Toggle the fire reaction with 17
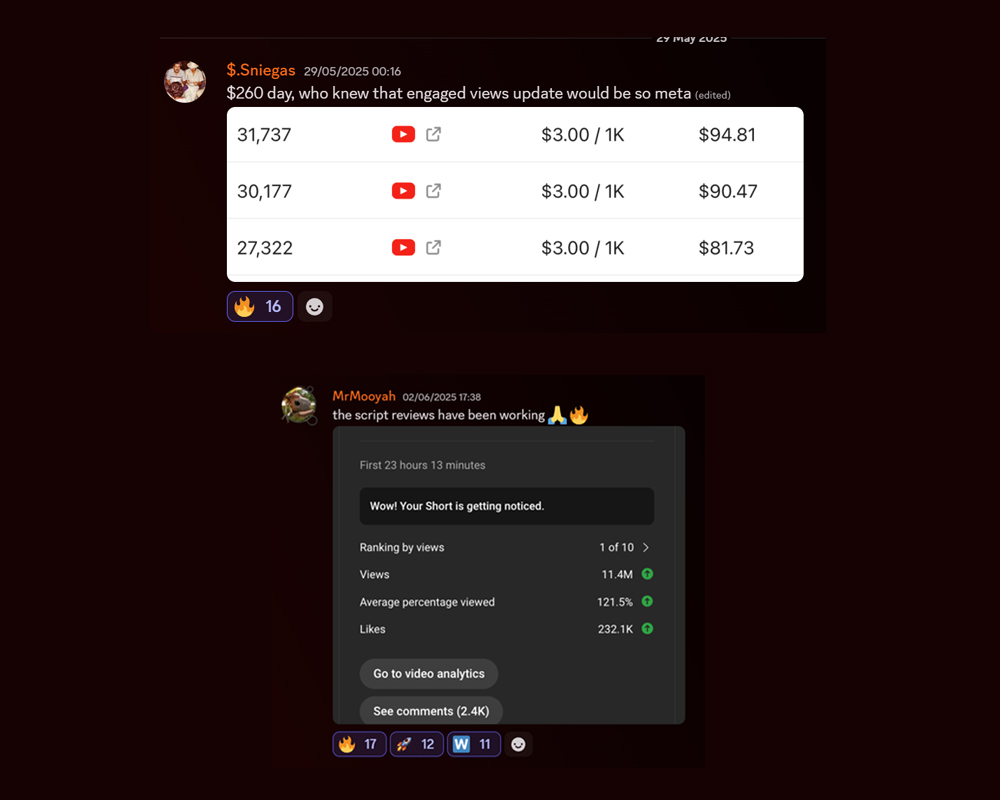This screenshot has height=800, width=1000. (x=359, y=744)
